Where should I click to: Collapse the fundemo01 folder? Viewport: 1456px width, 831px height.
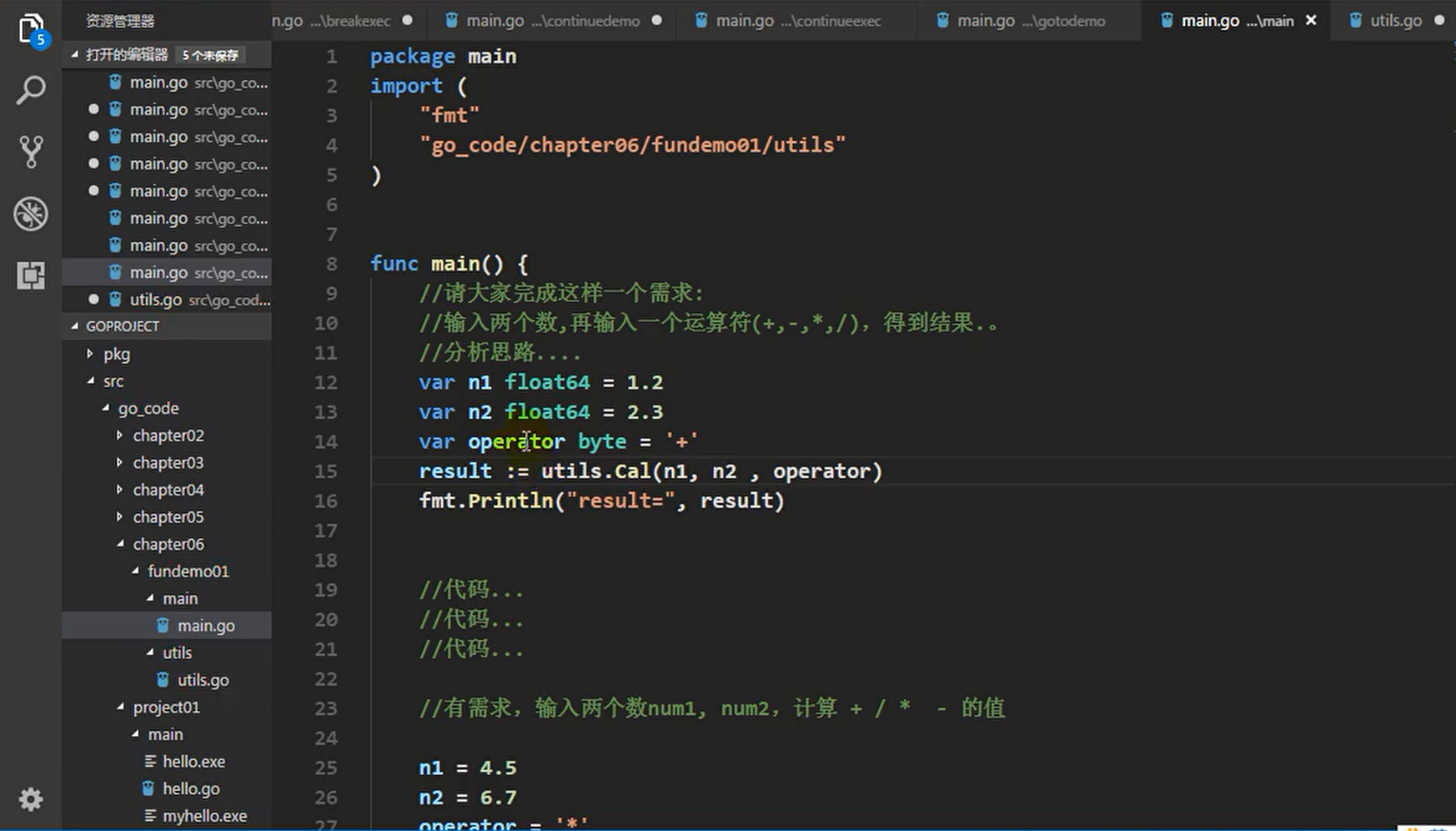tap(134, 571)
